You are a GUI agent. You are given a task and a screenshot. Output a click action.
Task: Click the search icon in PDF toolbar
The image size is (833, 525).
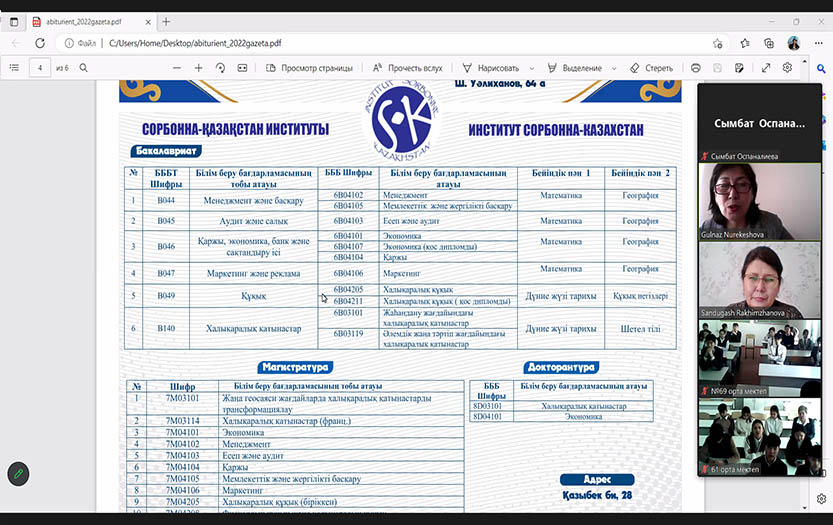[84, 68]
